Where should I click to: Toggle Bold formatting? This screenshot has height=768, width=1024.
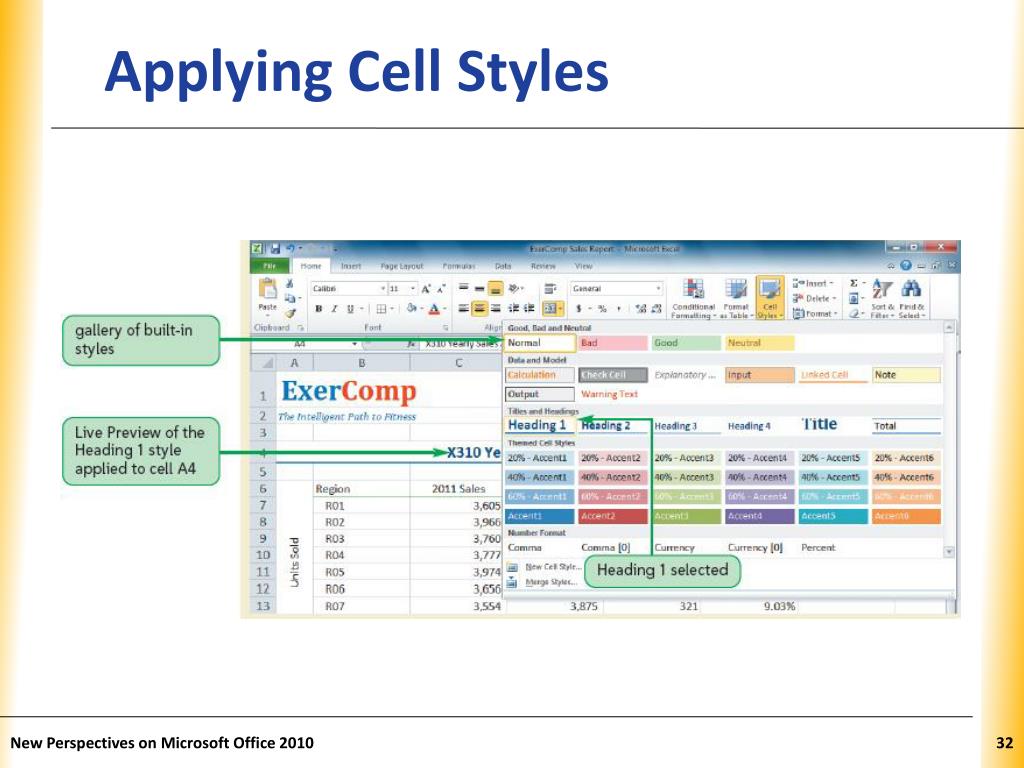pos(319,309)
